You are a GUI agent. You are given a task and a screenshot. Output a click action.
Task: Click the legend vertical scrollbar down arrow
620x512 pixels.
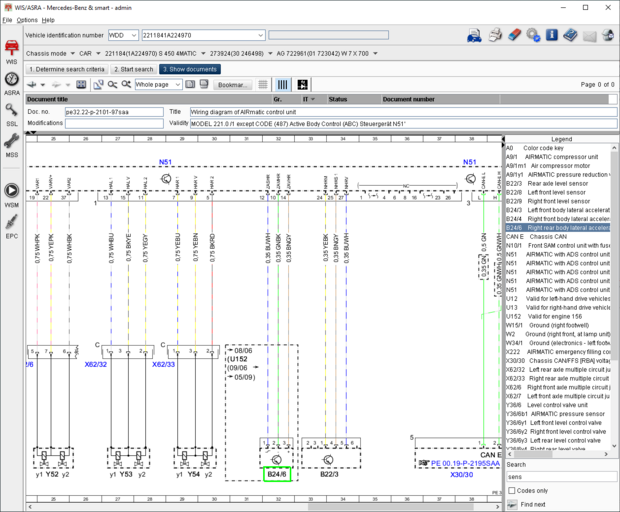click(x=614, y=446)
